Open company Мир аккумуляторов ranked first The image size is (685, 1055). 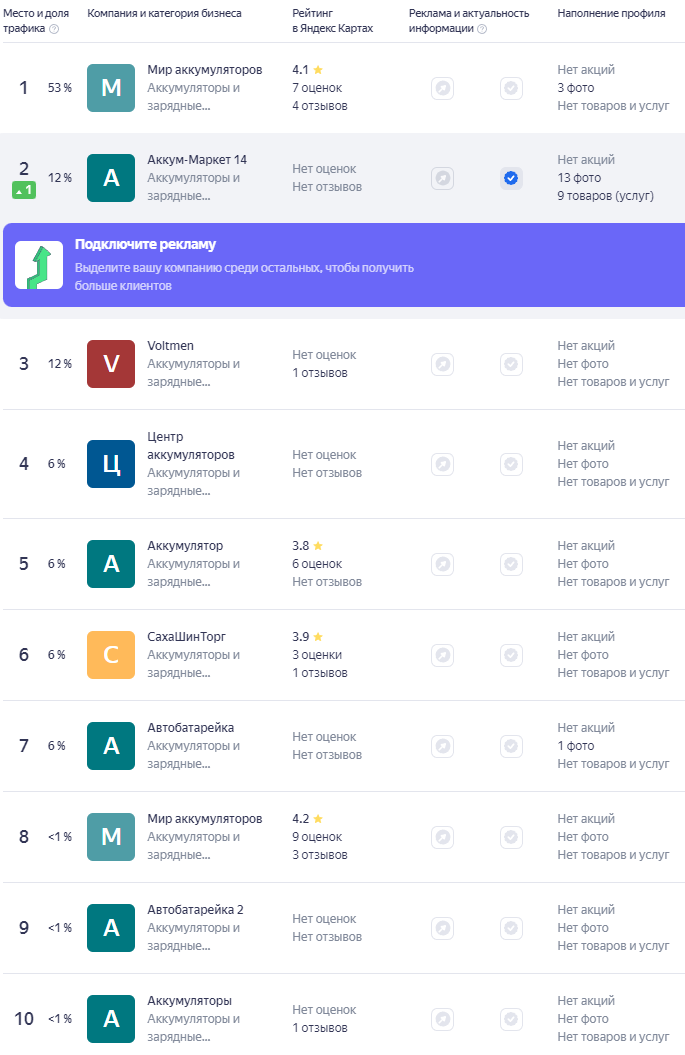coord(205,70)
